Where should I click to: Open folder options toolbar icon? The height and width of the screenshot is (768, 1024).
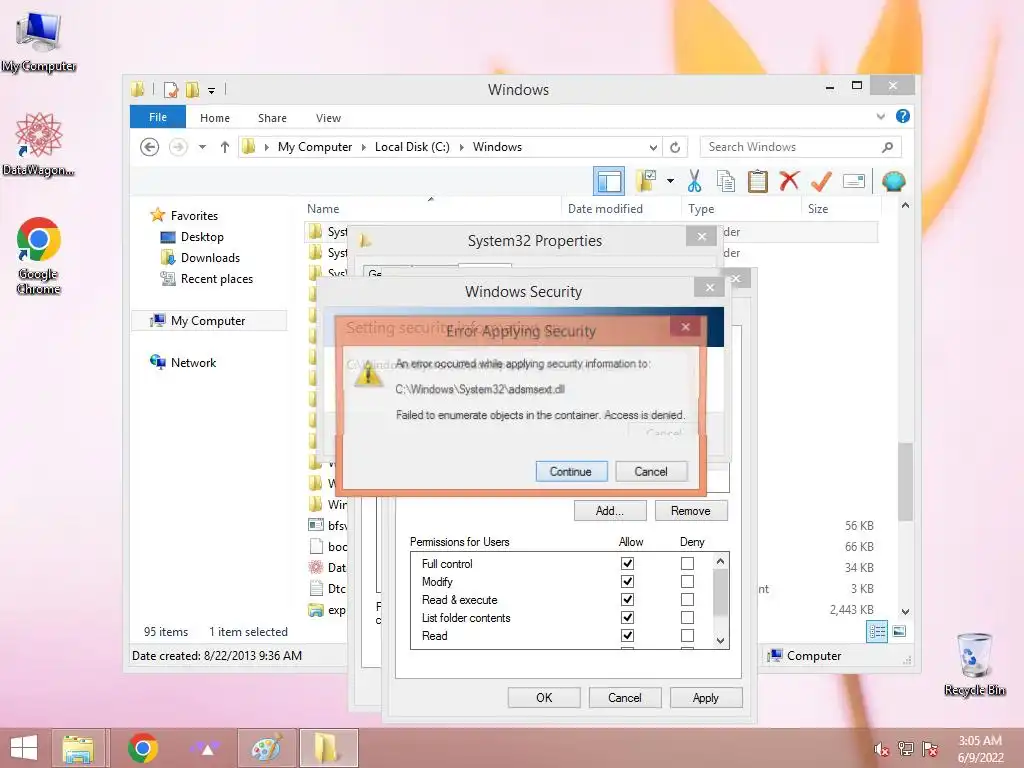[646, 181]
